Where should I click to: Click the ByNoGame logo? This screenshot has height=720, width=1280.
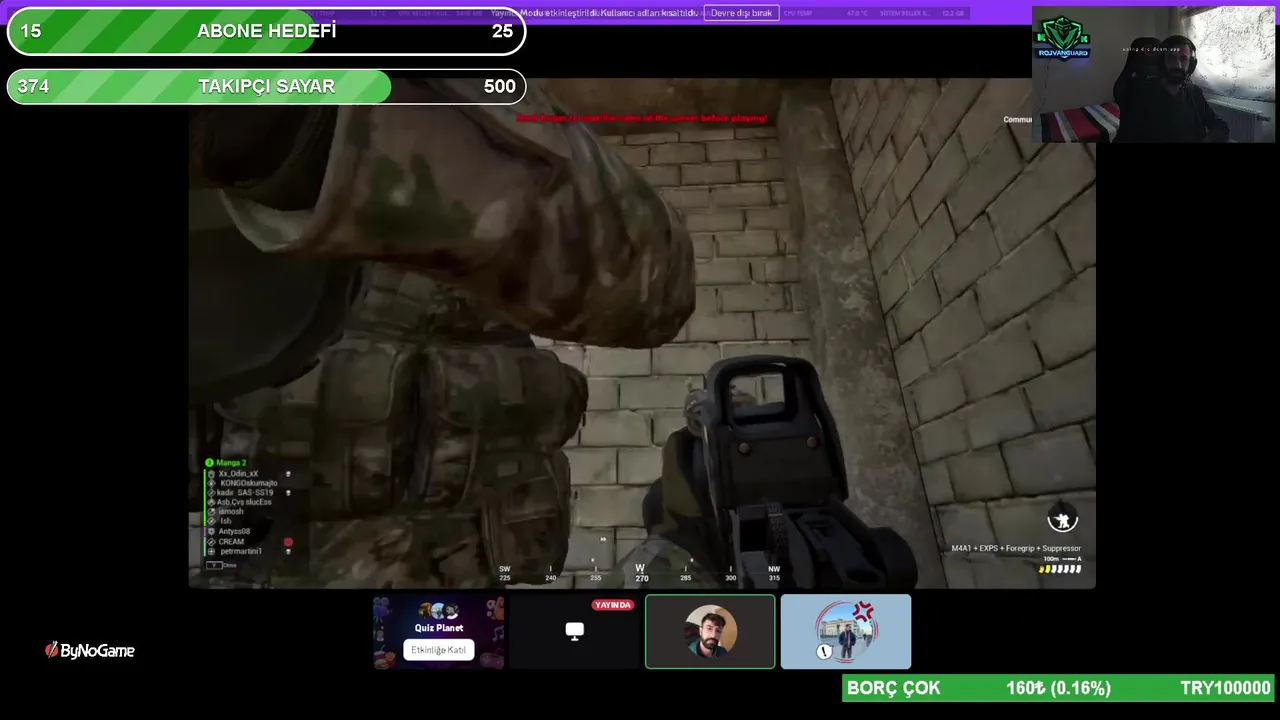tap(90, 651)
